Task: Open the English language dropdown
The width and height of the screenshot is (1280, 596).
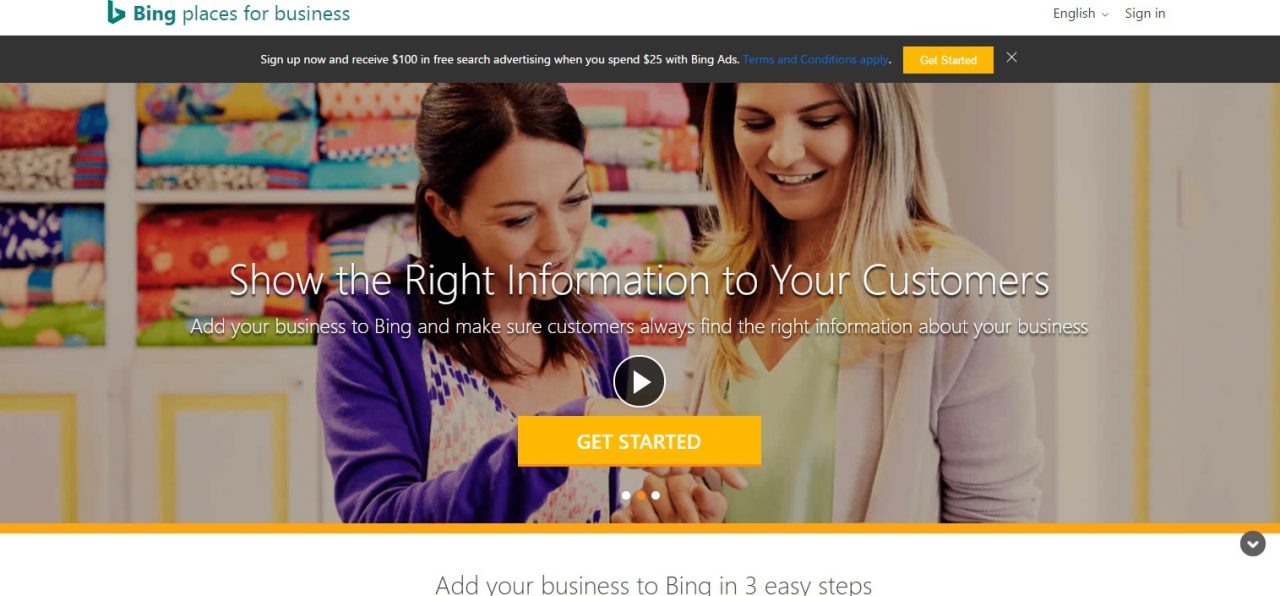Action: tap(1081, 13)
